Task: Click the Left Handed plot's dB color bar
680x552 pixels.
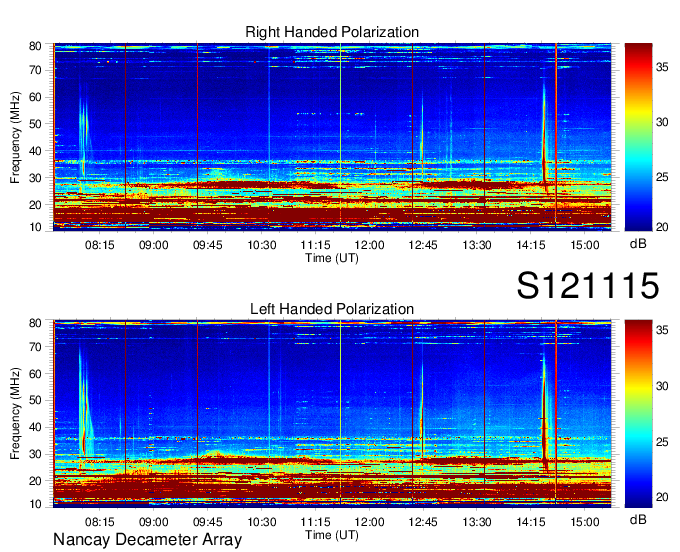Action: [638, 414]
